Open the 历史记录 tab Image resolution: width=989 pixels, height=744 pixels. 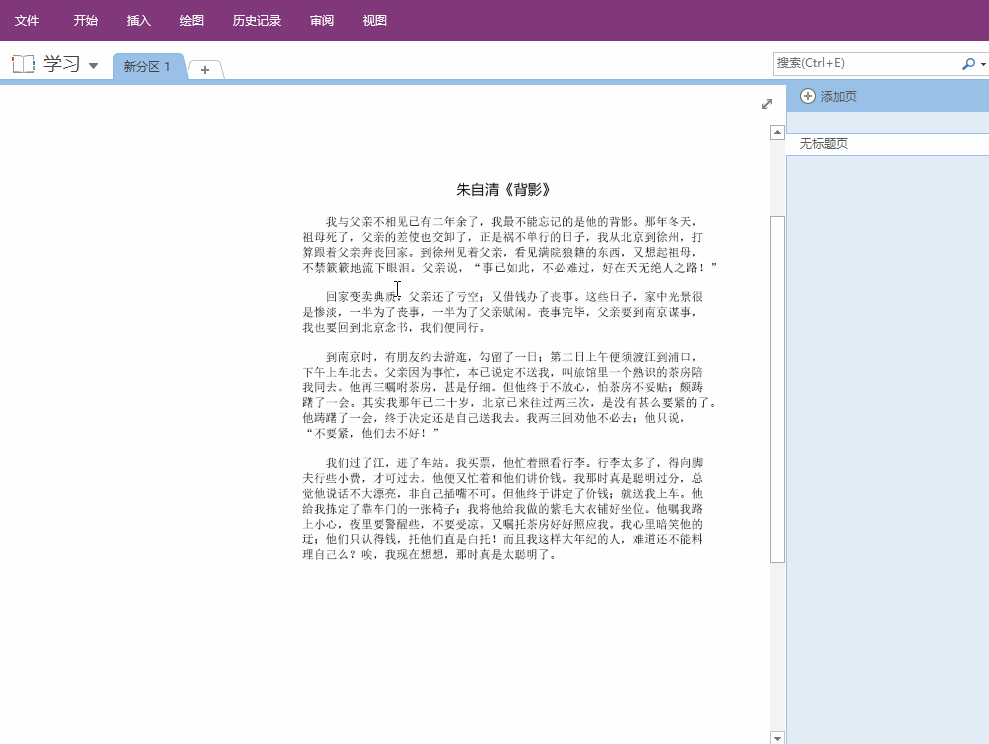coord(257,21)
